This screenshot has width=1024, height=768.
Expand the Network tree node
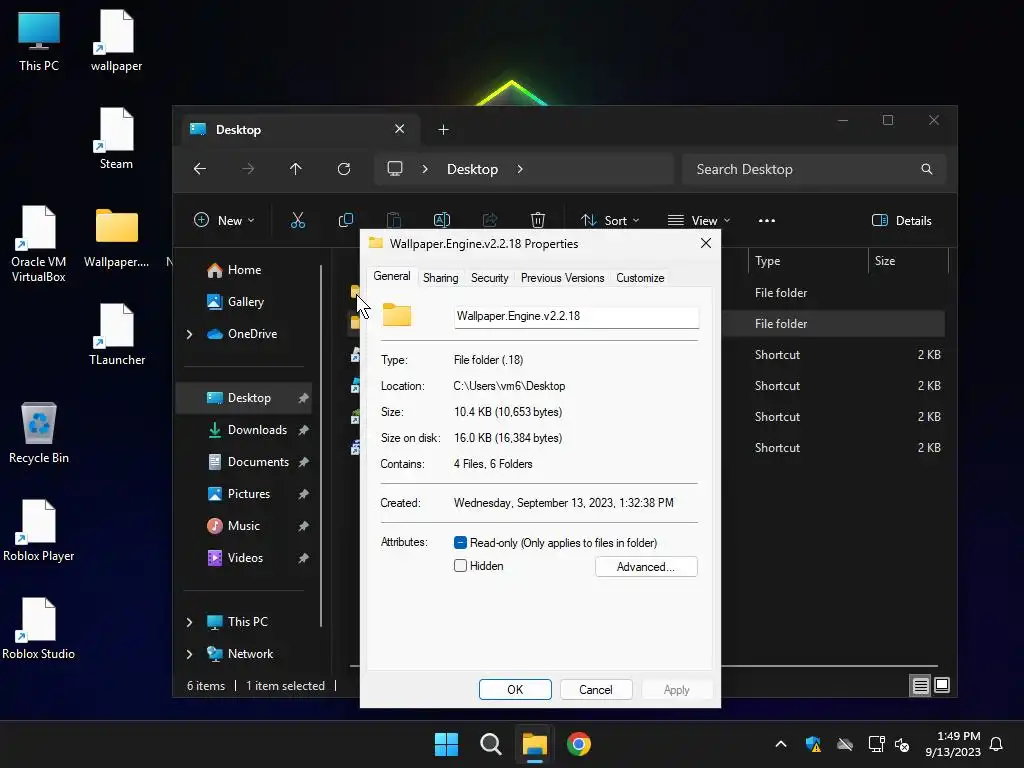189,654
